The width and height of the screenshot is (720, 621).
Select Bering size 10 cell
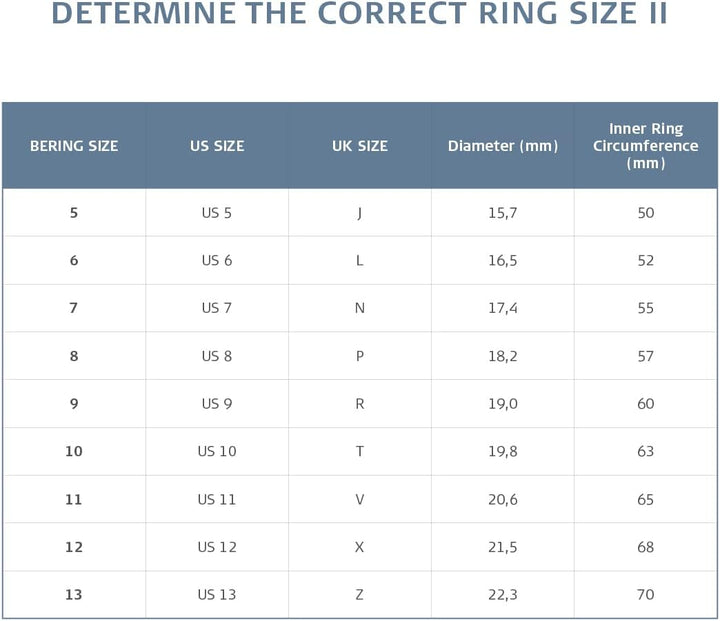coord(74,451)
